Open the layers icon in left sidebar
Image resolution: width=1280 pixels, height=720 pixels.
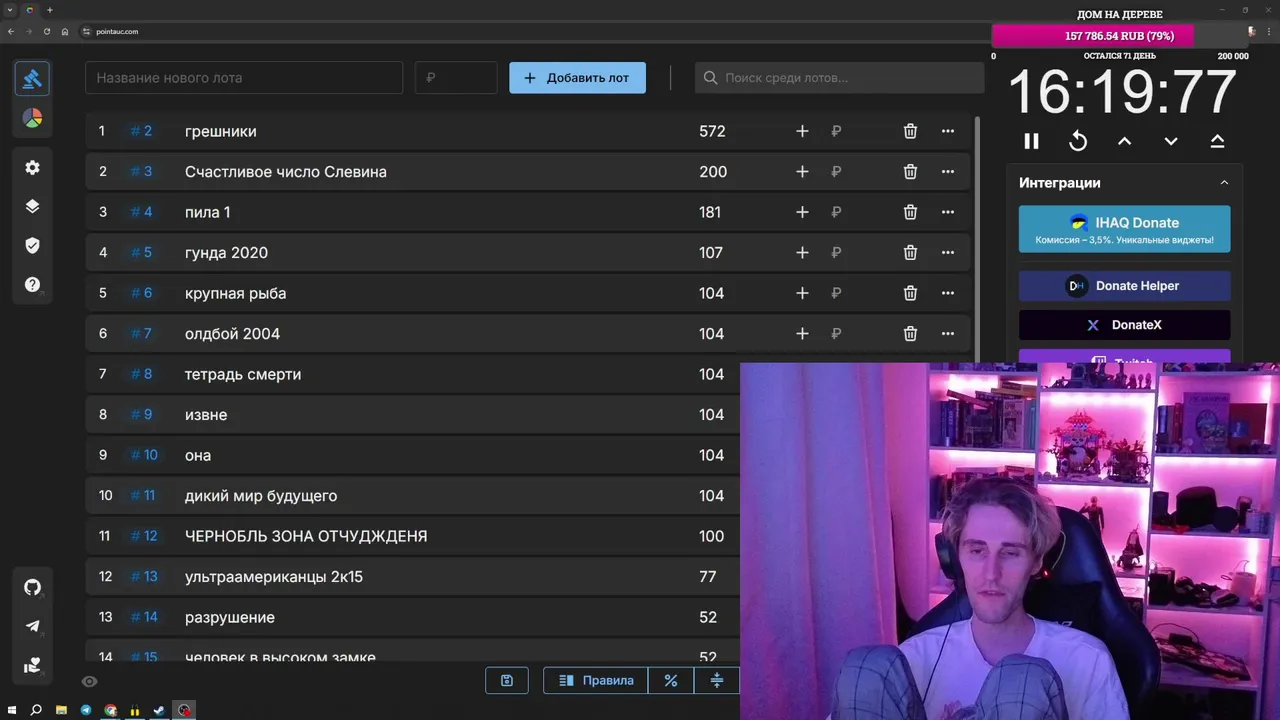click(32, 206)
